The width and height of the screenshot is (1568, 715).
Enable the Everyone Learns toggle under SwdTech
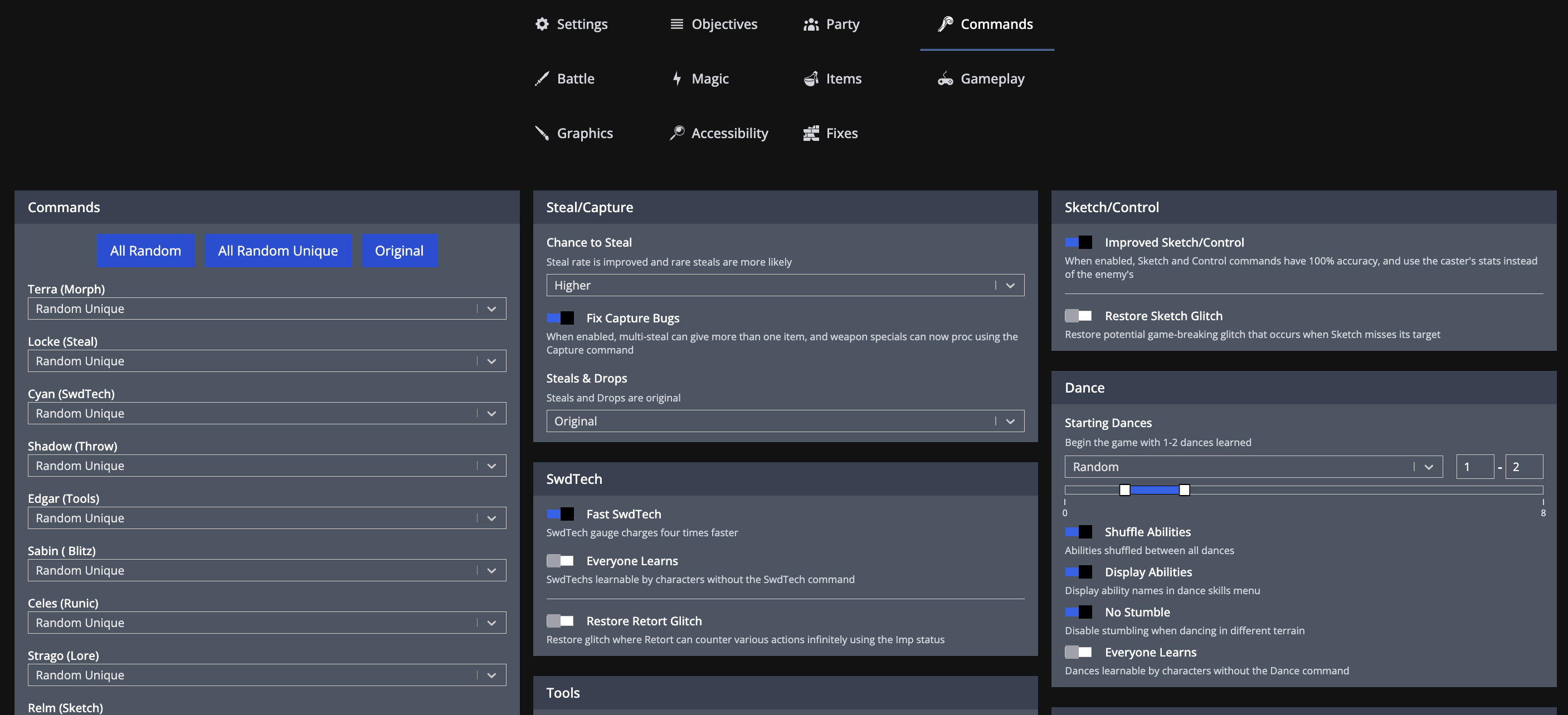pyautogui.click(x=560, y=560)
